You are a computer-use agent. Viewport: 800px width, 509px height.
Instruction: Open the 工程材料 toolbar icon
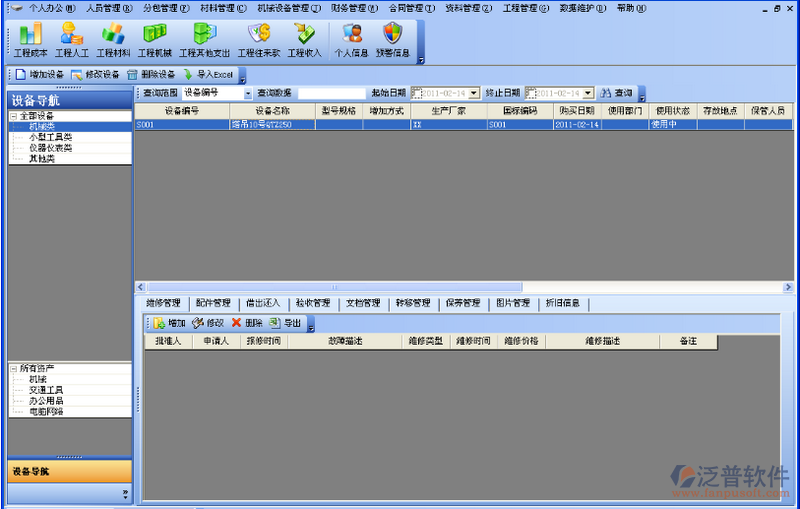(x=113, y=40)
